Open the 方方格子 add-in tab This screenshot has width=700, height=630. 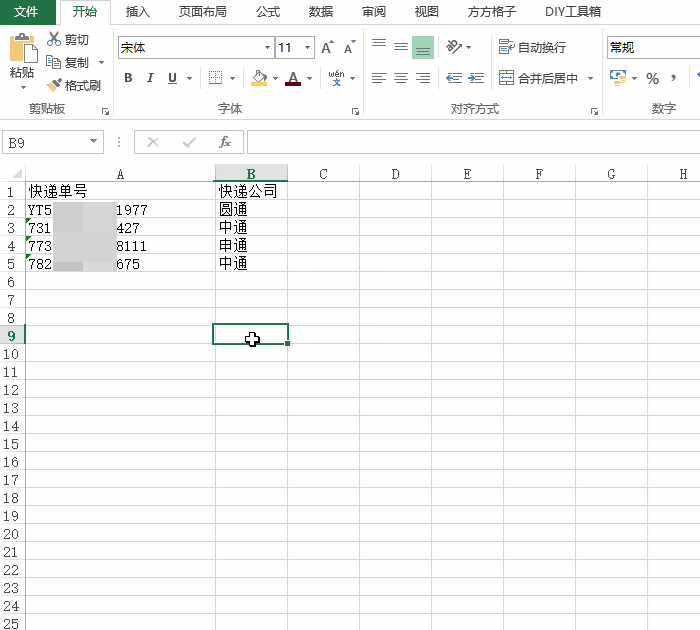point(492,12)
